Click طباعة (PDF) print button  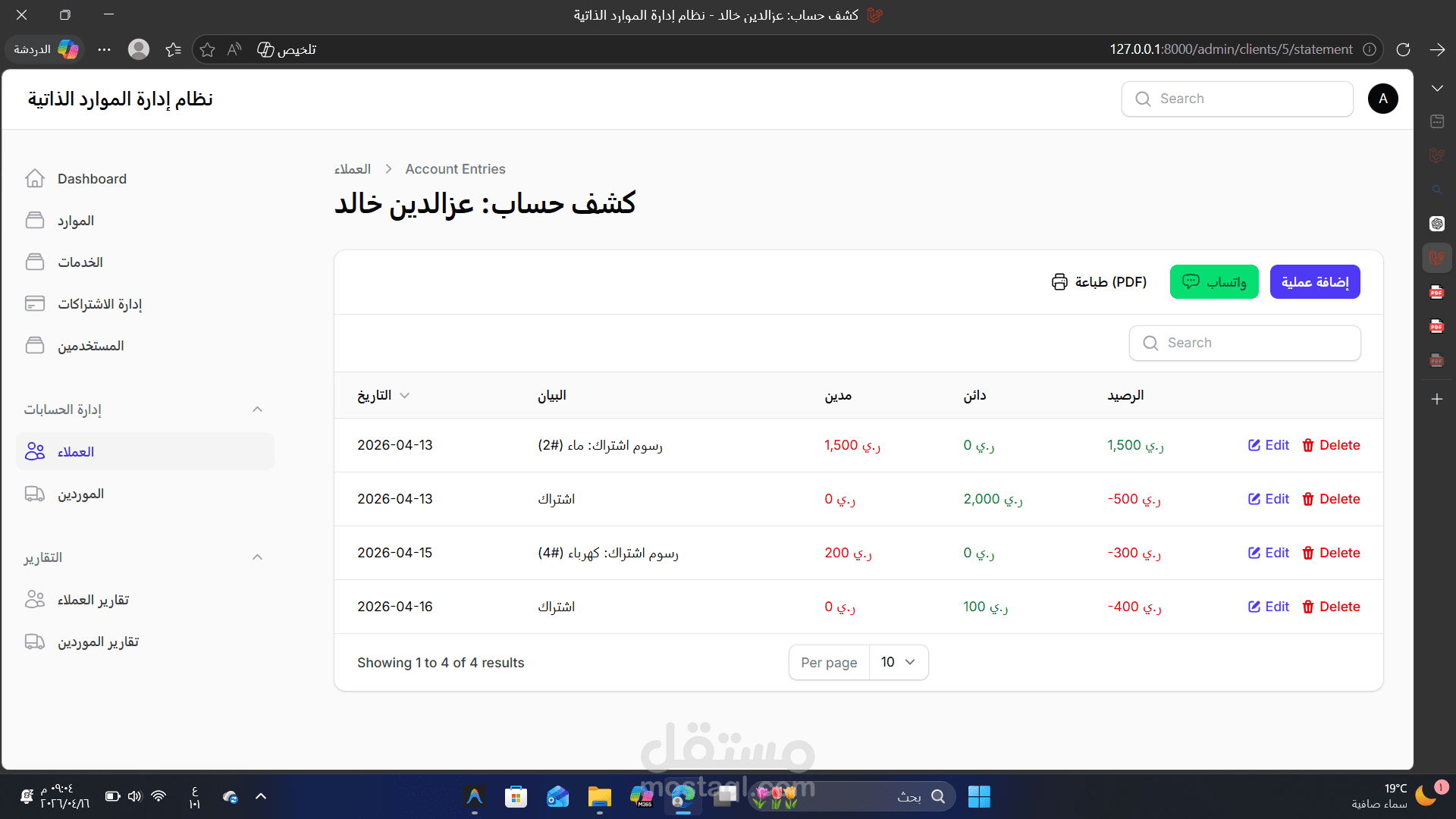[x=1099, y=282]
